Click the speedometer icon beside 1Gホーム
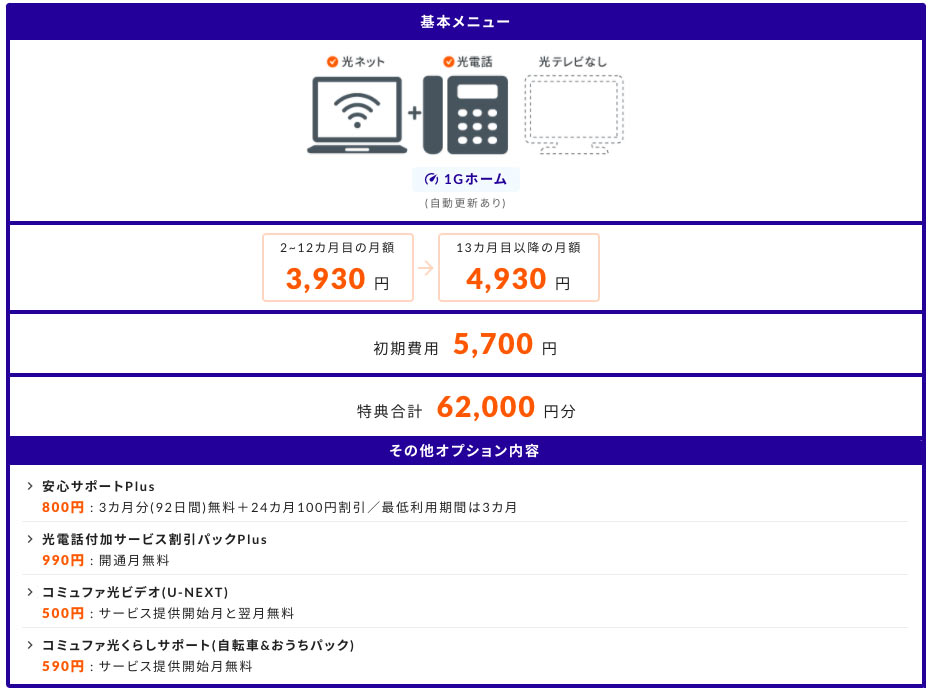Image resolution: width=930 pixels, height=690 pixels. click(431, 179)
